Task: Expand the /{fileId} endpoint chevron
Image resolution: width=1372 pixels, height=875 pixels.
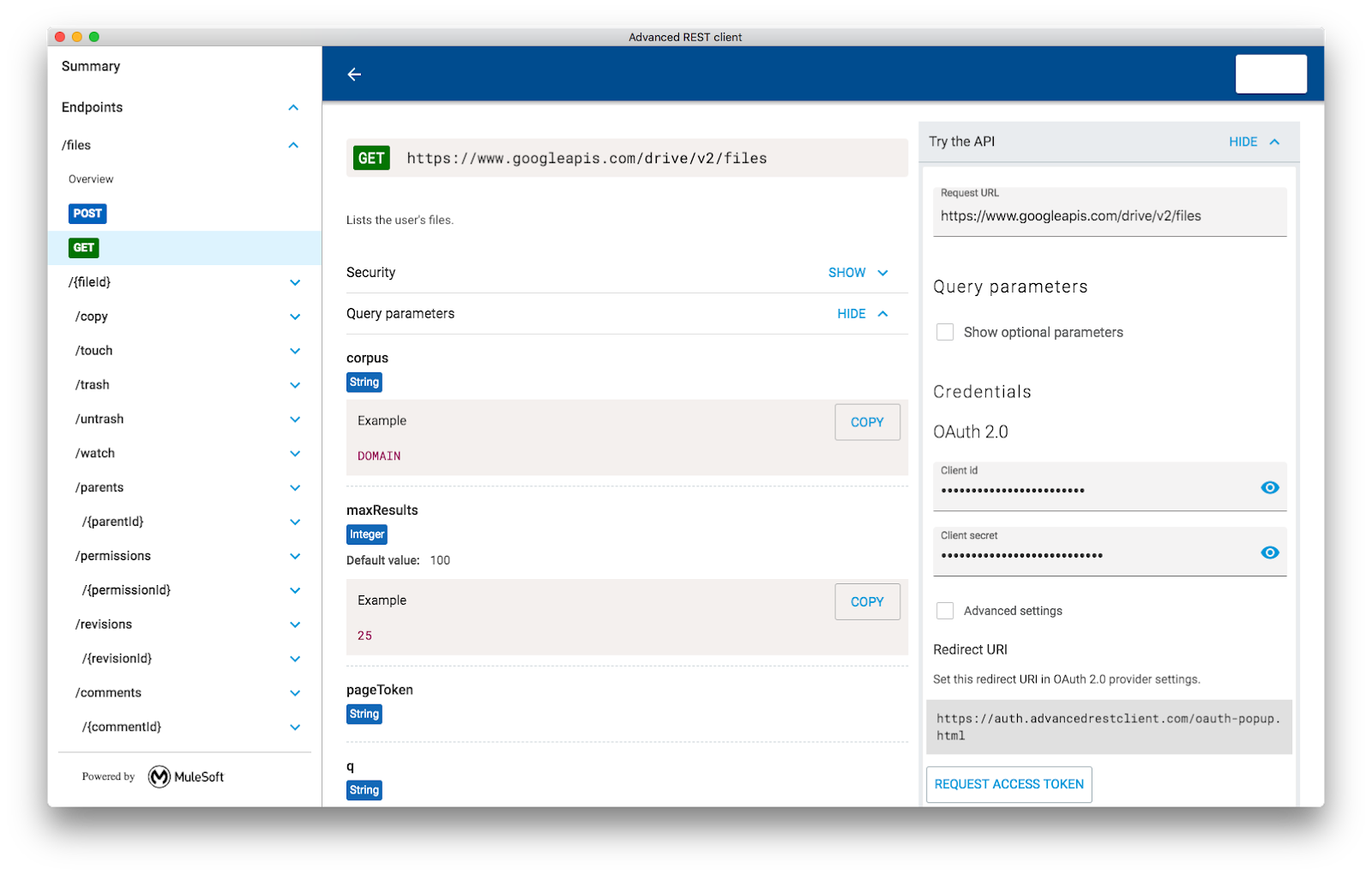Action: (295, 282)
